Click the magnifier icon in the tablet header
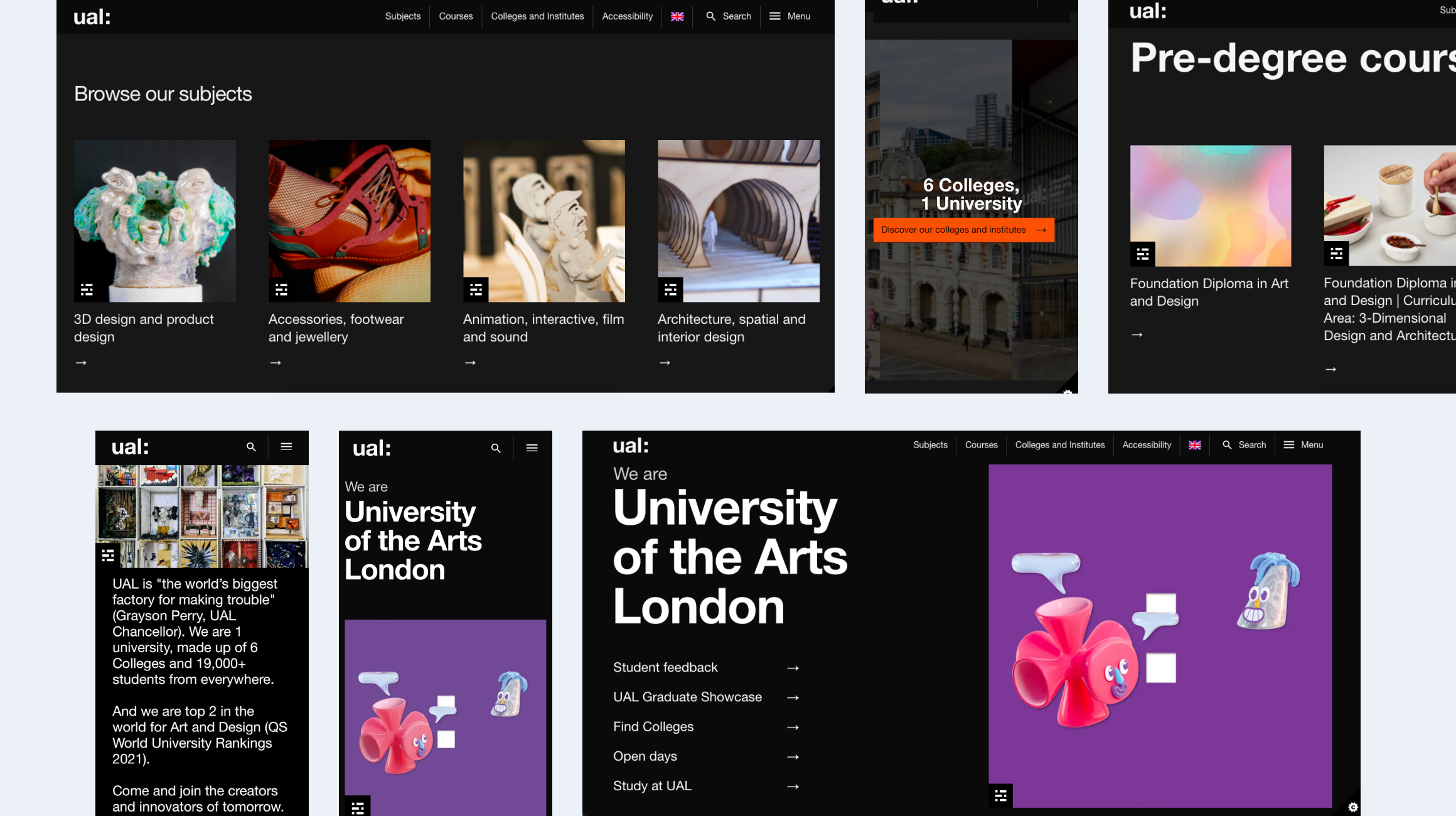 pyautogui.click(x=495, y=448)
